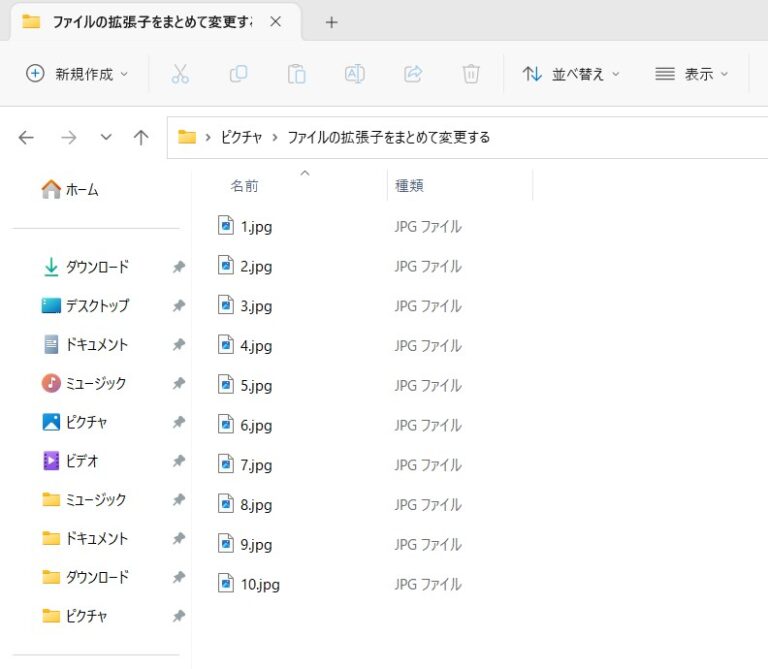Click the Cut scissors icon in toolbar

pyautogui.click(x=180, y=74)
